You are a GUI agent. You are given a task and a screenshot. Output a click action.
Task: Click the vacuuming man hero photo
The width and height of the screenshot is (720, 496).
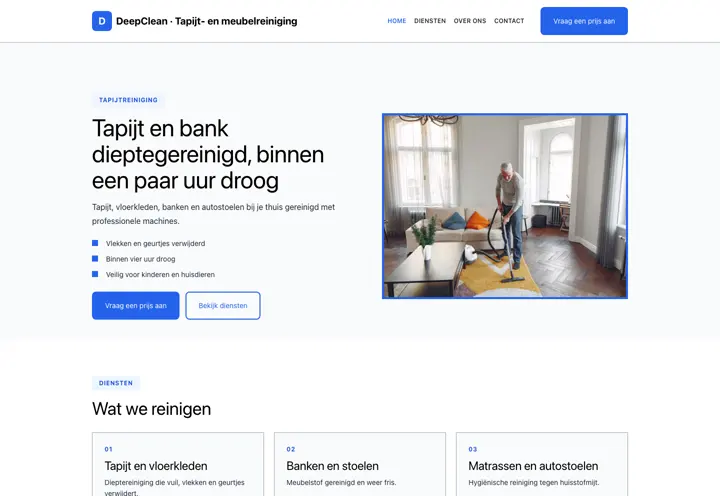[505, 206]
